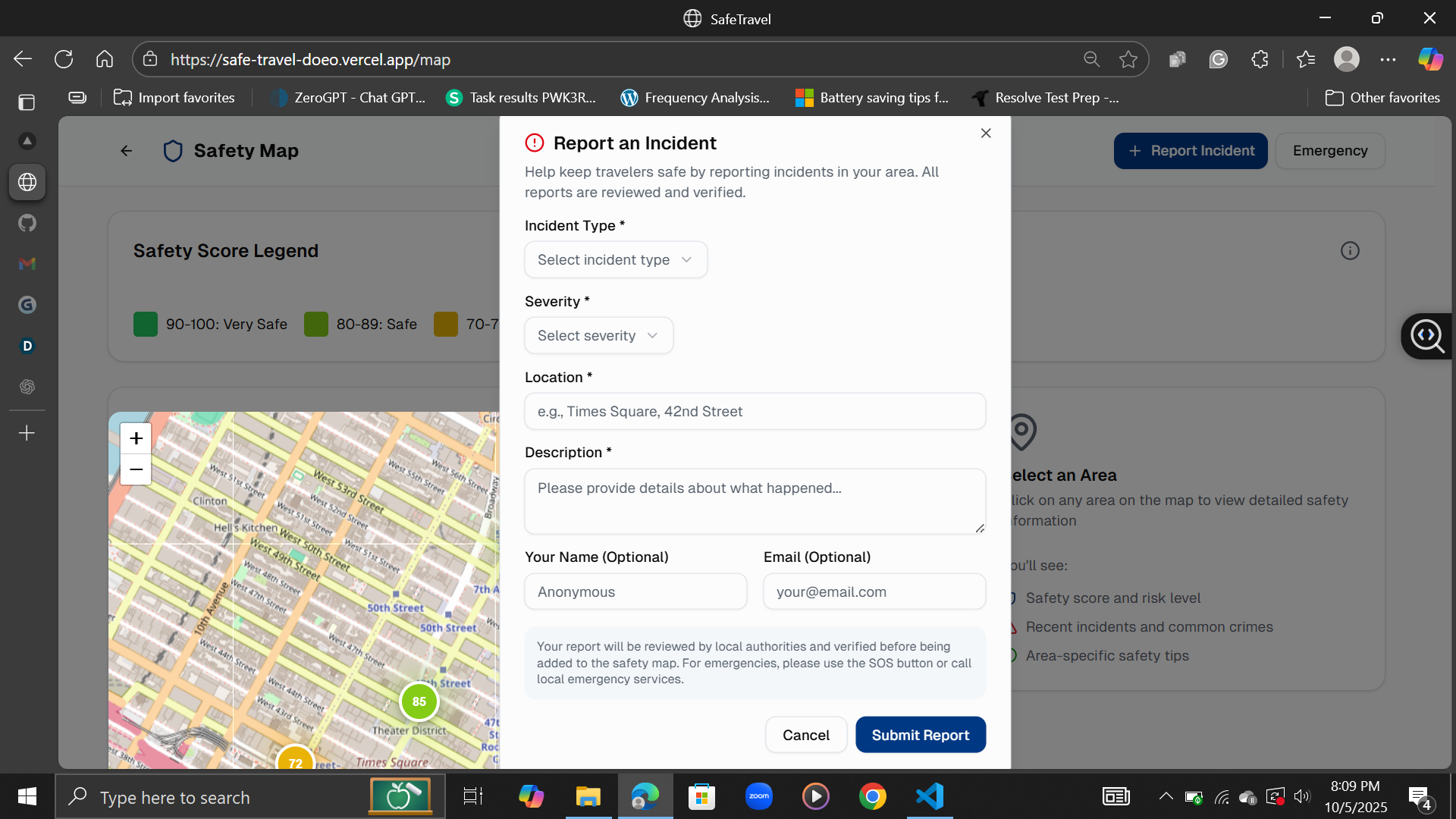Viewport: 1456px width, 819px height.
Task: Click the green 85 safety score marker
Action: click(x=419, y=701)
